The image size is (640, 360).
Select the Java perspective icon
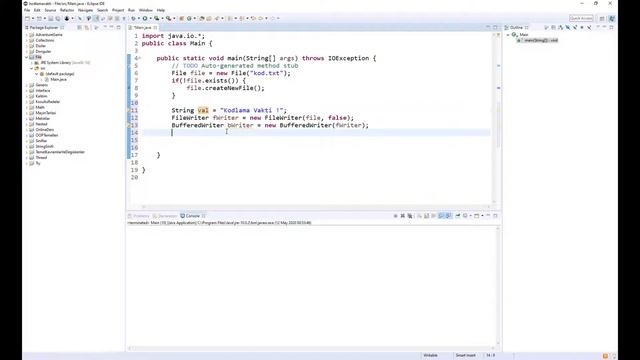pyautogui.click(x=611, y=18)
